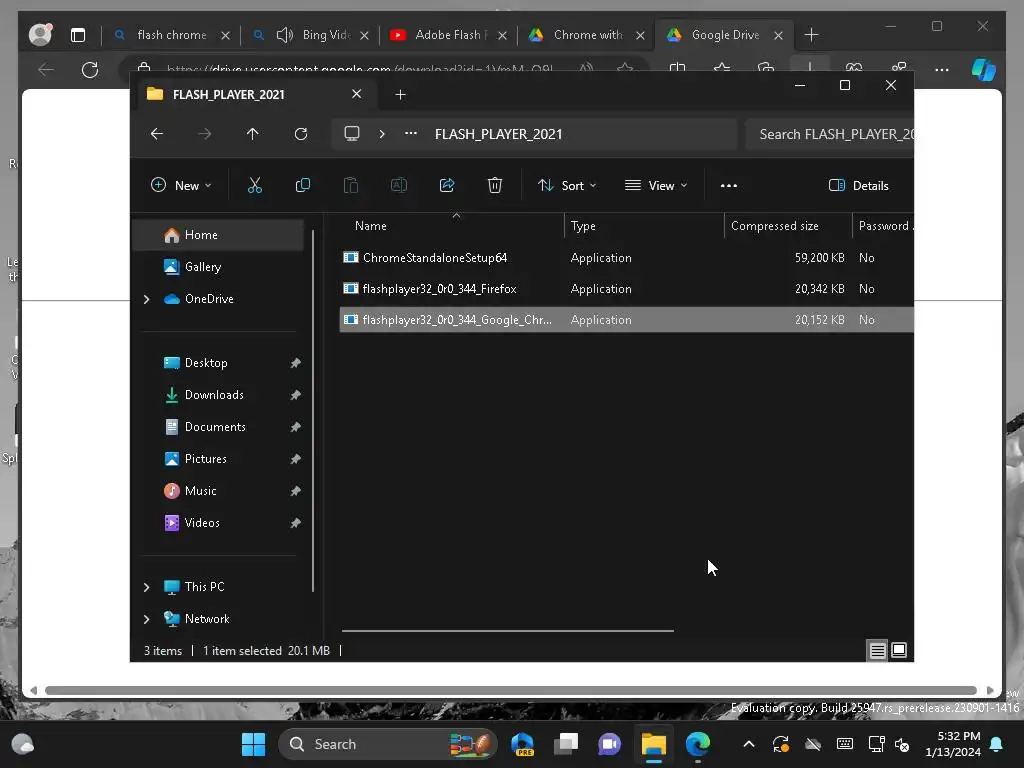This screenshot has width=1024, height=768.
Task: Unpin Desktop using its pin icon
Action: point(295,363)
